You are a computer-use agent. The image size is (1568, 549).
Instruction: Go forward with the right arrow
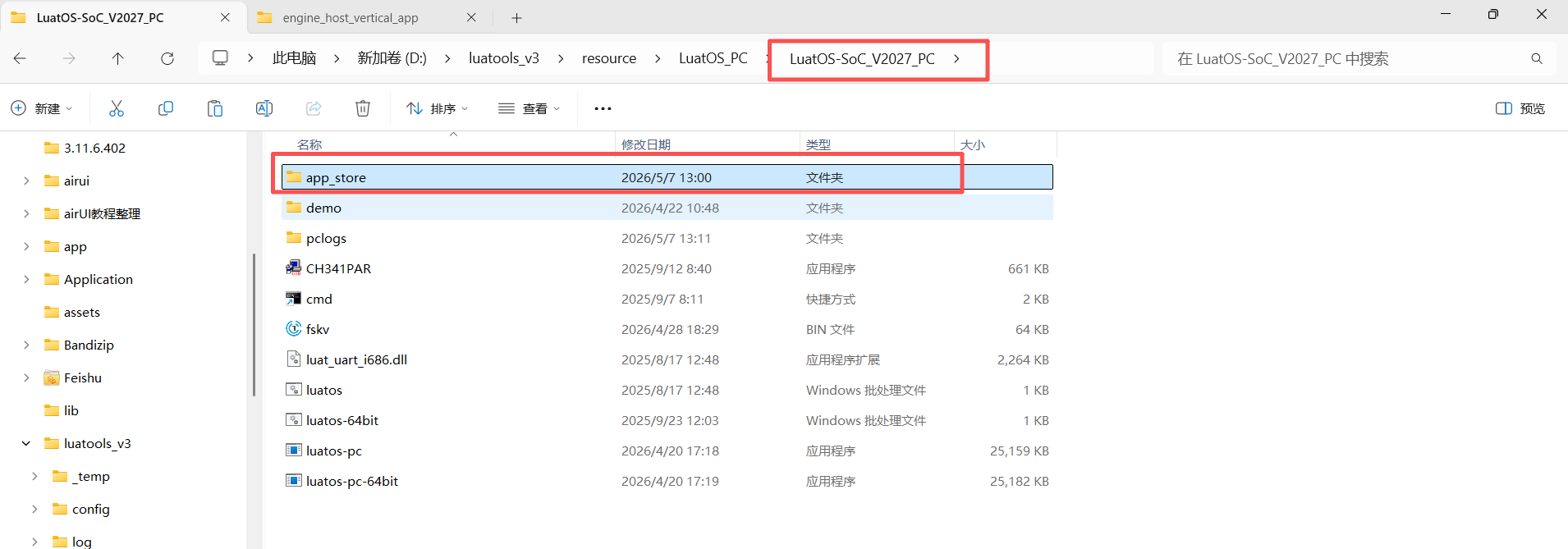pyautogui.click(x=69, y=58)
